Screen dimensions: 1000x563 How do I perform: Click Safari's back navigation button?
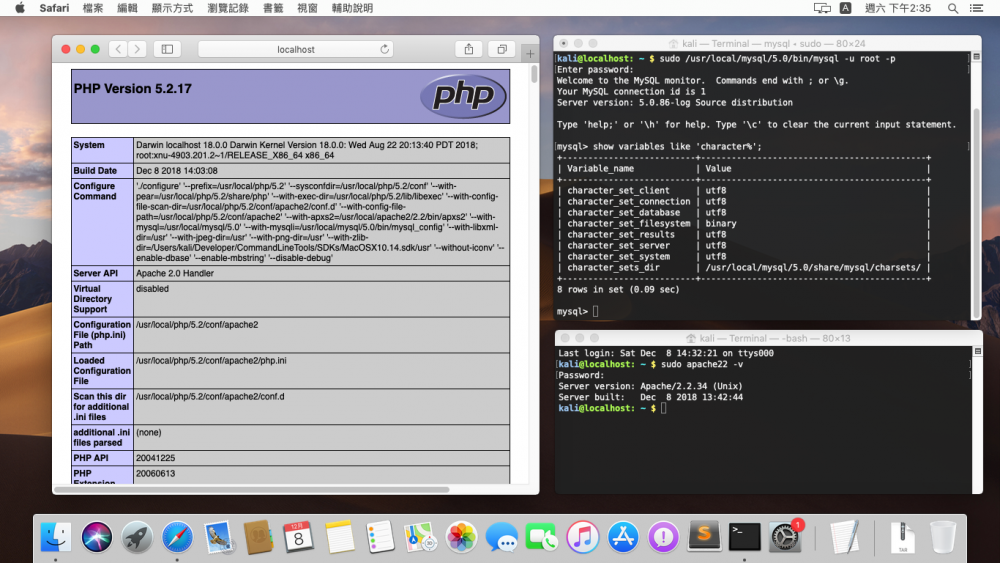coord(118,49)
